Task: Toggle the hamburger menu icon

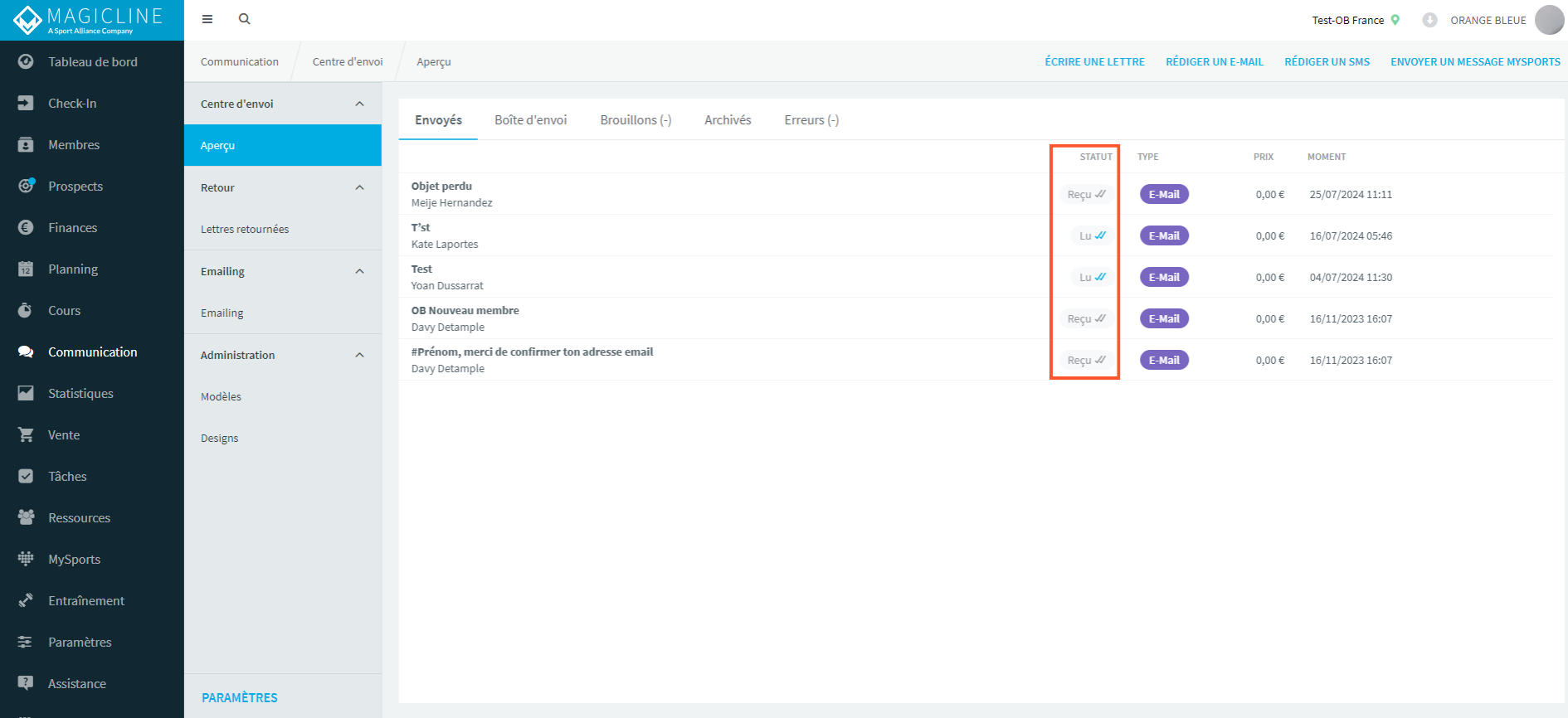Action: click(207, 19)
